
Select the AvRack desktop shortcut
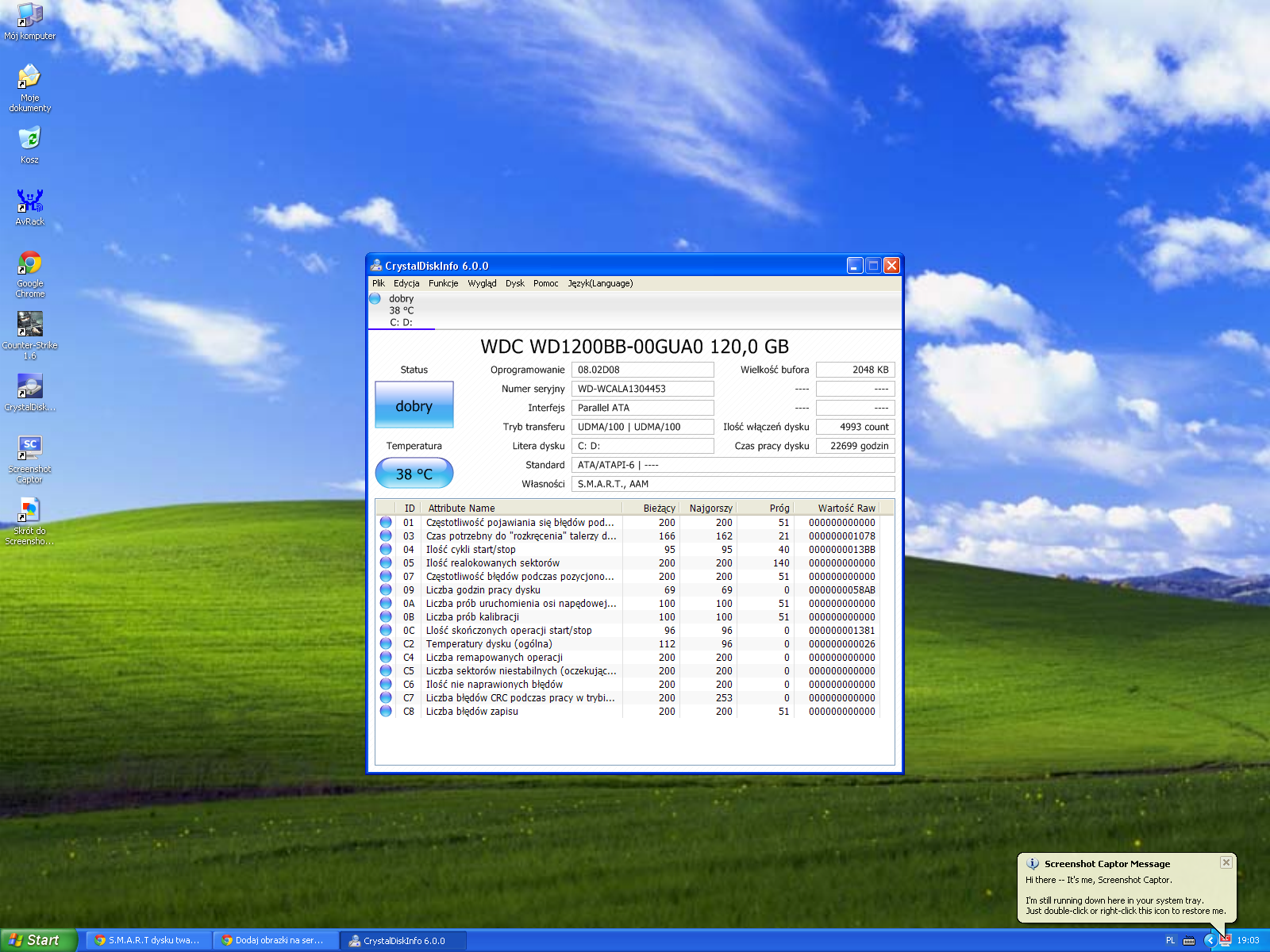(x=30, y=207)
